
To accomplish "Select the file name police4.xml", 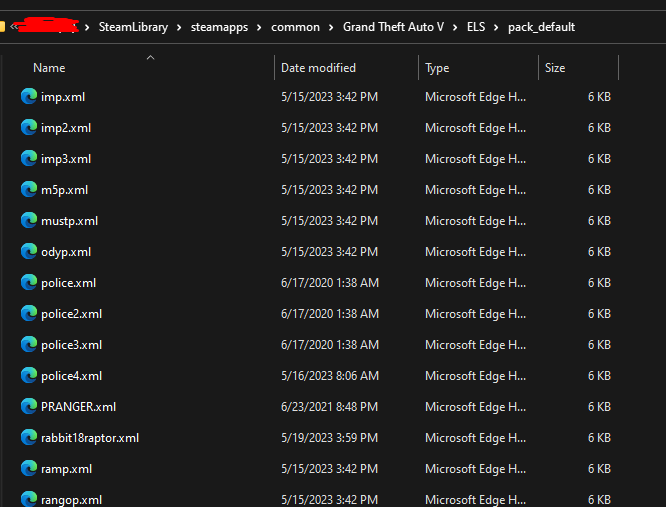I will [x=71, y=376].
